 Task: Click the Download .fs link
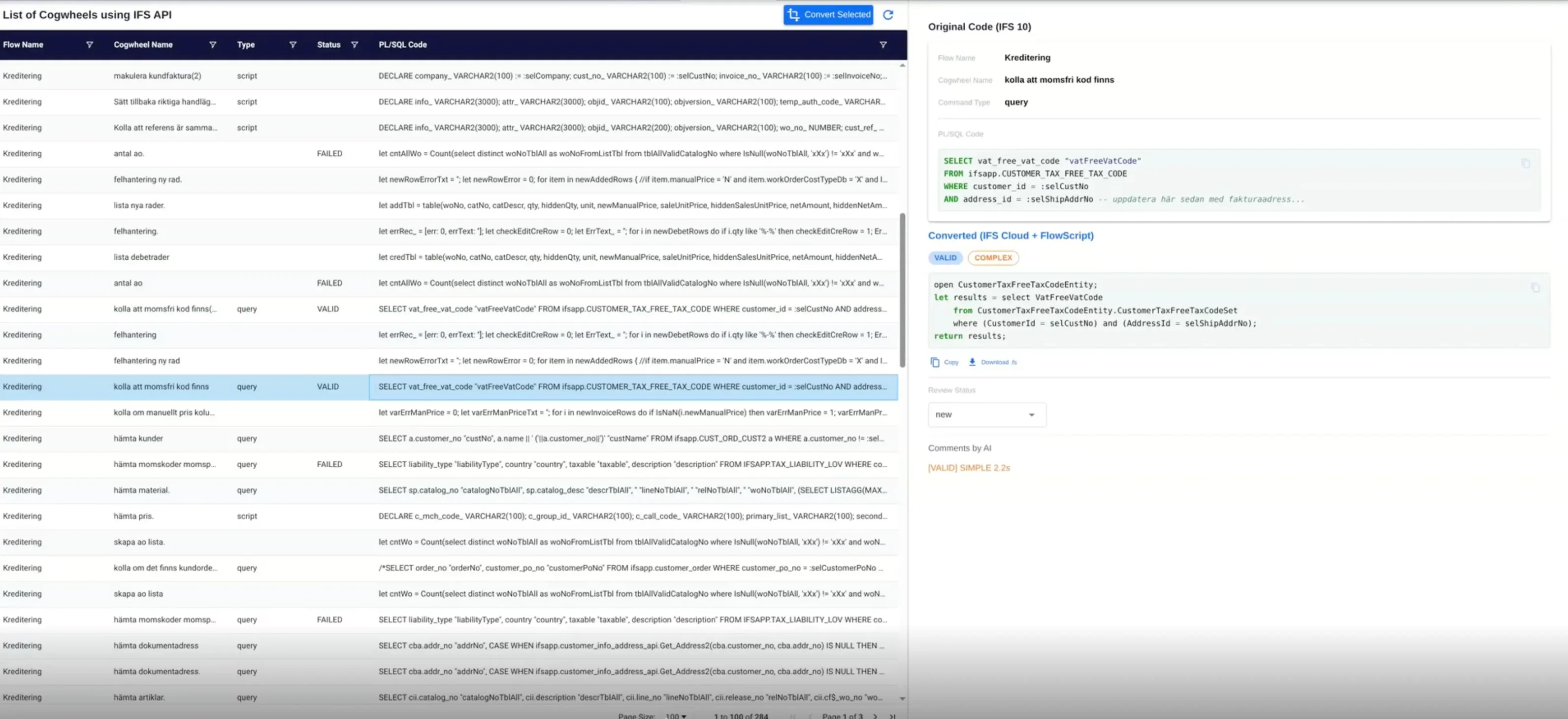click(993, 362)
